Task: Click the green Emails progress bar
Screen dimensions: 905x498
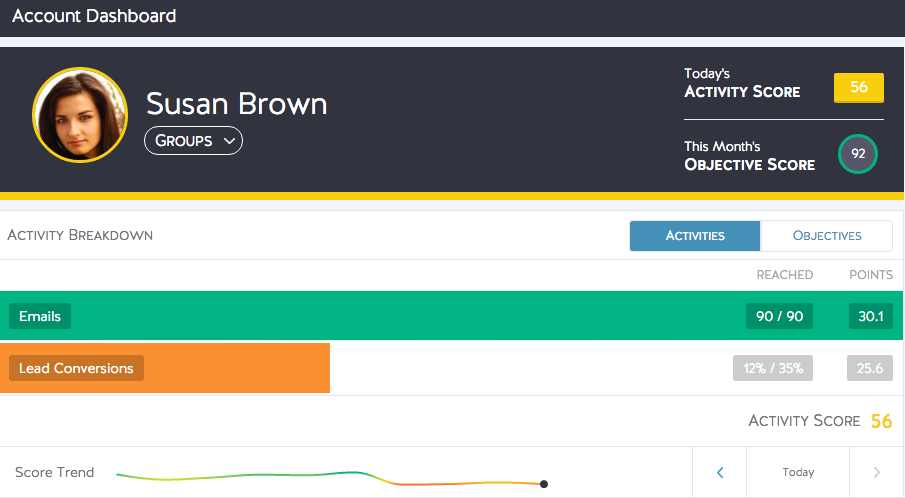Action: 451,316
